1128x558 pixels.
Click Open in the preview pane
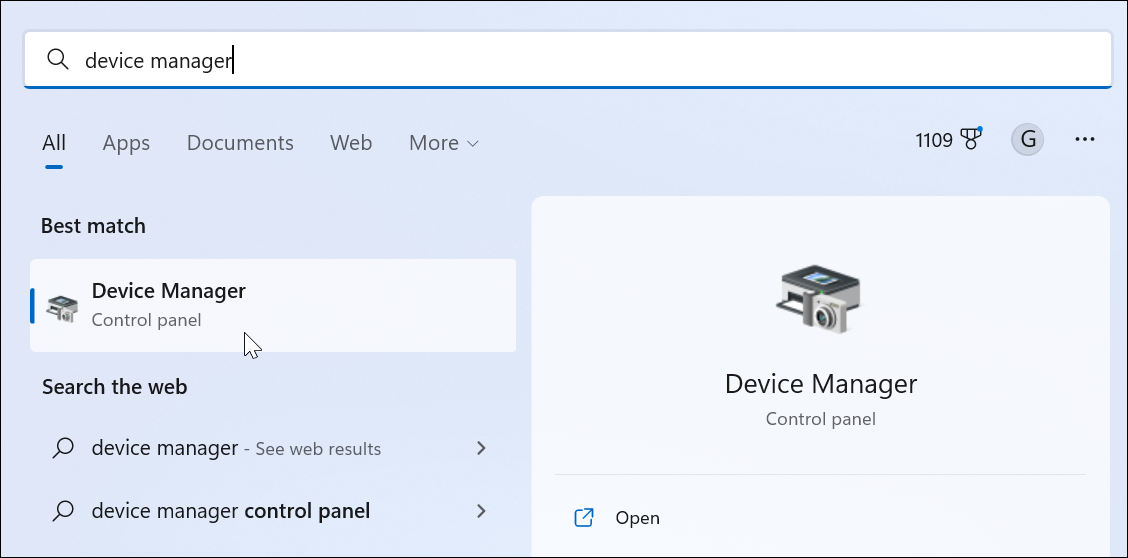click(x=637, y=518)
